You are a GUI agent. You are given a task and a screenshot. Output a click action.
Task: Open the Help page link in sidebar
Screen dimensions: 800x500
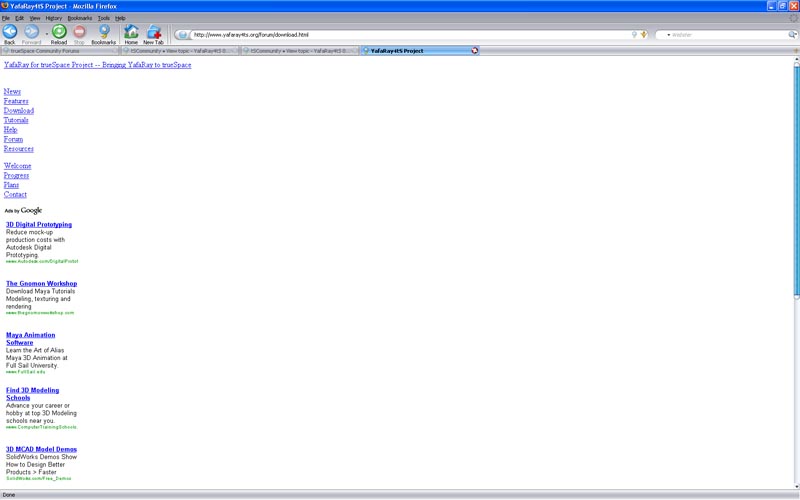pyautogui.click(x=10, y=130)
